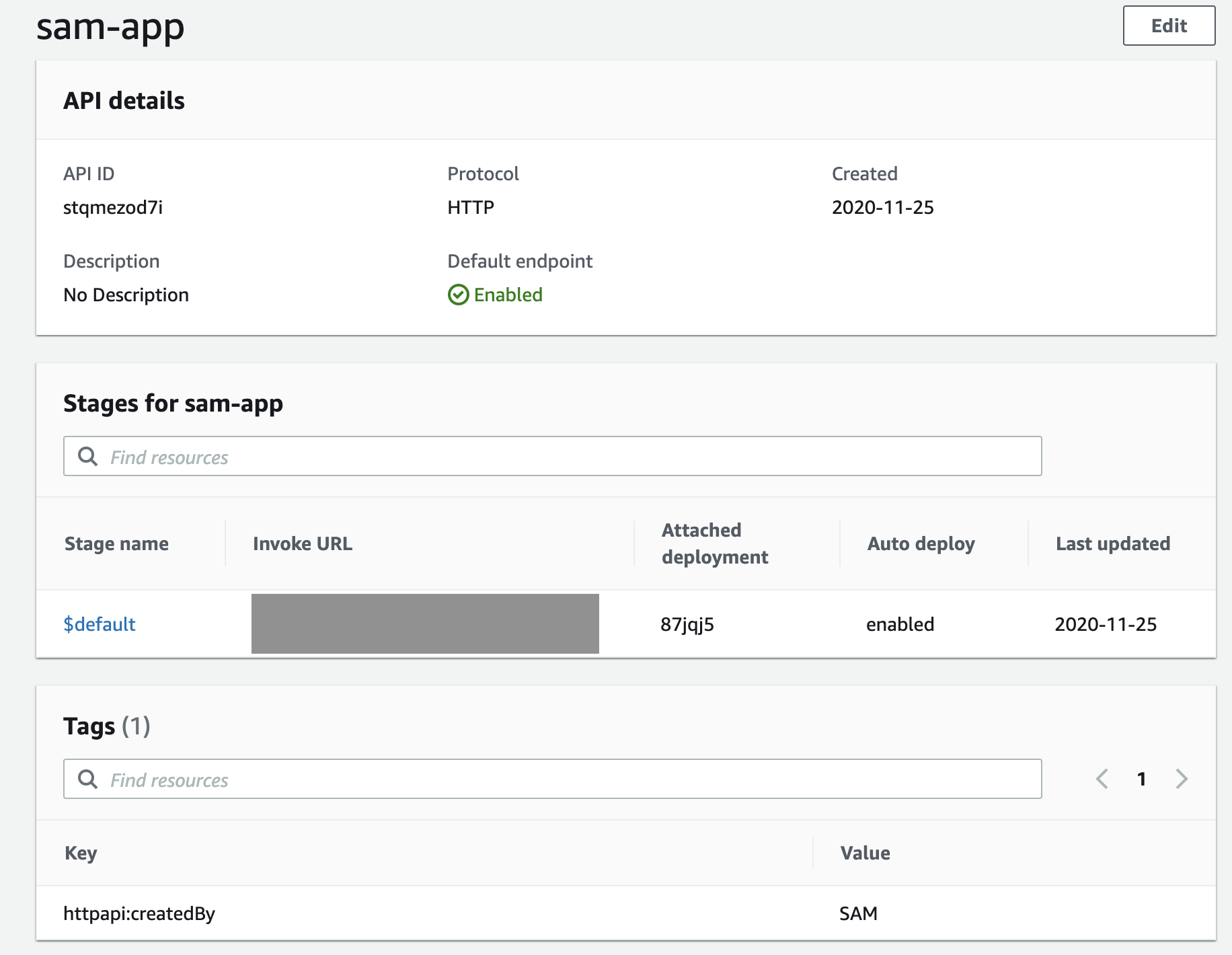Select the httpapi:createdBy tag key

pos(139,913)
